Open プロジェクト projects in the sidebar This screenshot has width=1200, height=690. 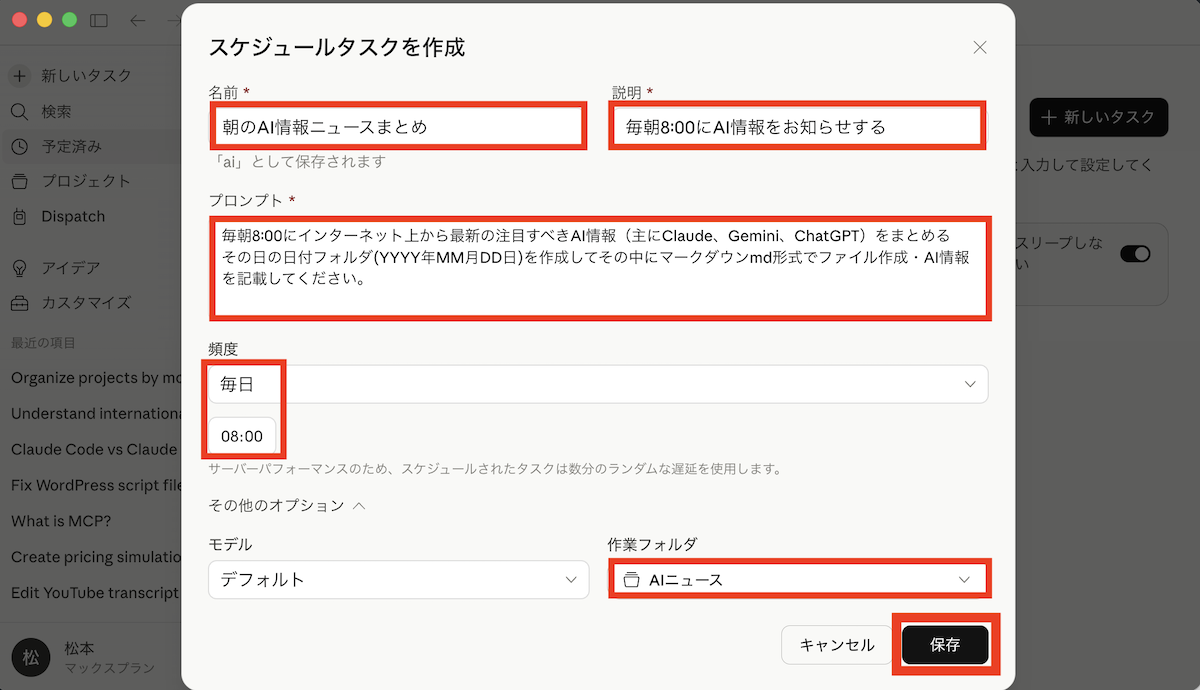[85, 181]
